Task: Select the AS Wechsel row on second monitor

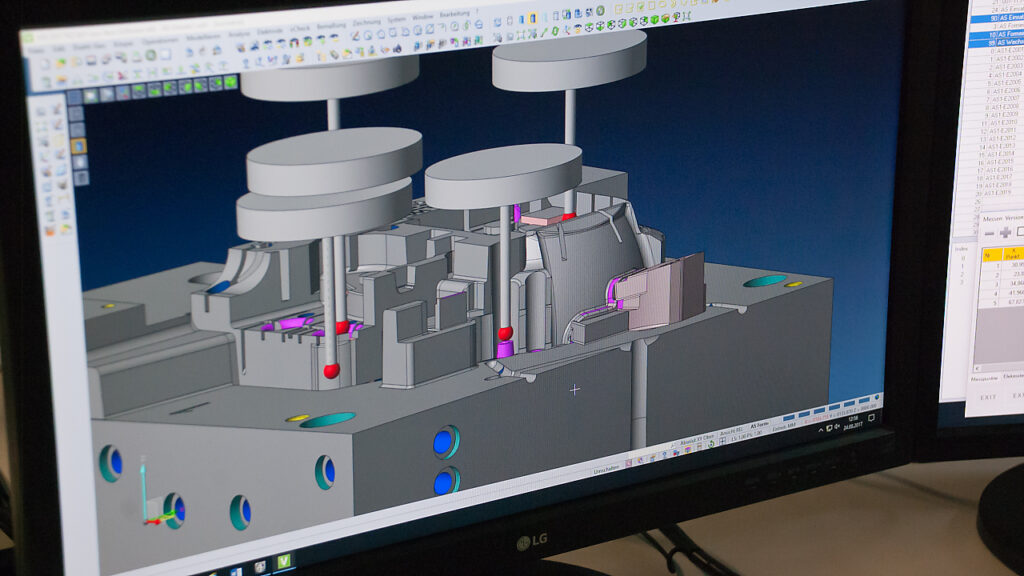Action: [x=997, y=42]
